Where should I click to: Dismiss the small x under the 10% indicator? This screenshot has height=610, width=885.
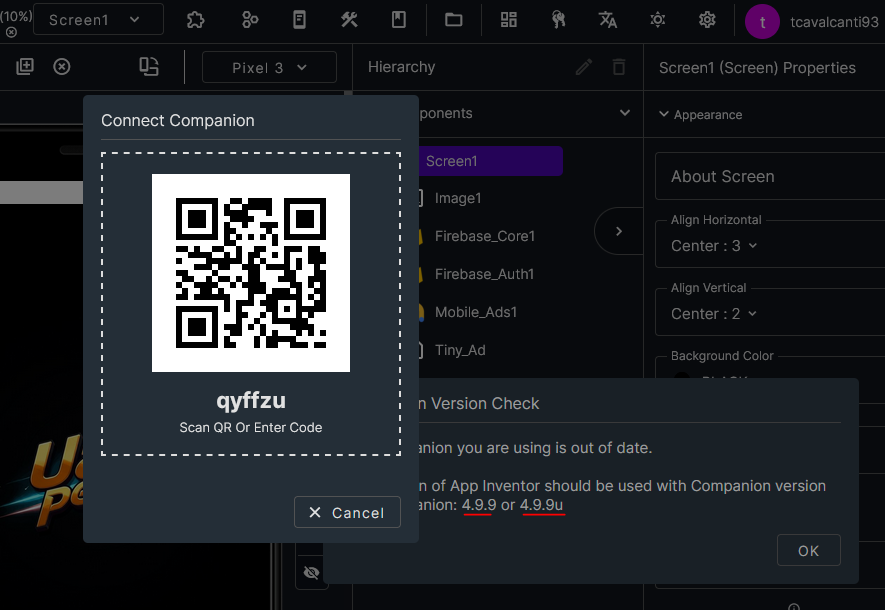pos(11,33)
